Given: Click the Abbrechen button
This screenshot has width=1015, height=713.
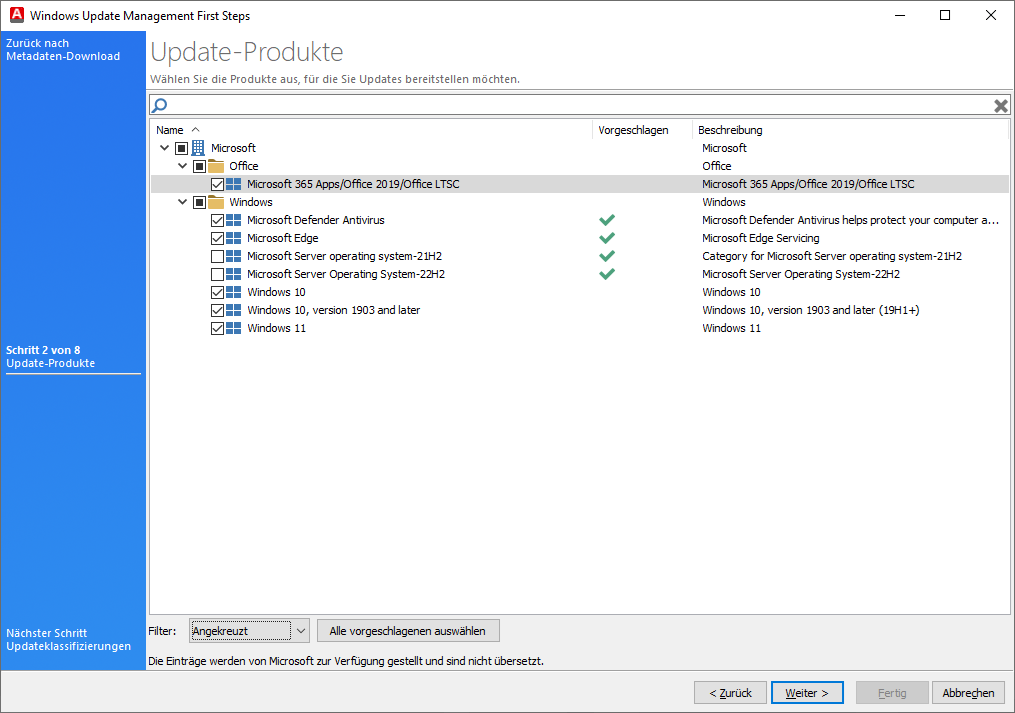Looking at the screenshot, I should 968,693.
